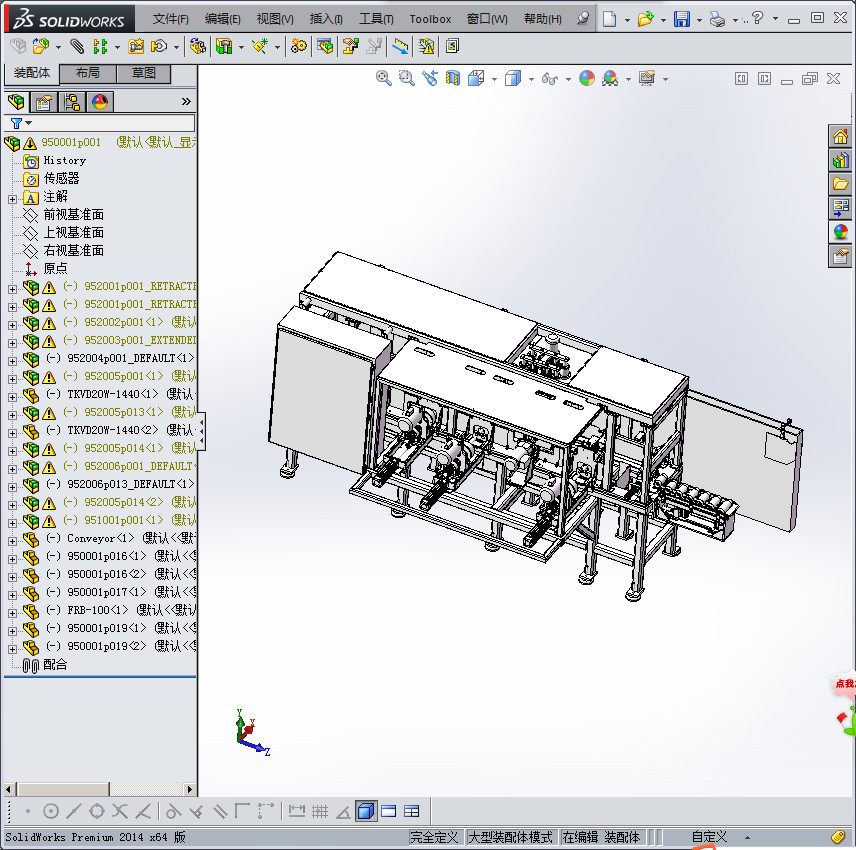Toggle Large Assembly Mode in status bar
The height and width of the screenshot is (850, 856).
click(510, 837)
